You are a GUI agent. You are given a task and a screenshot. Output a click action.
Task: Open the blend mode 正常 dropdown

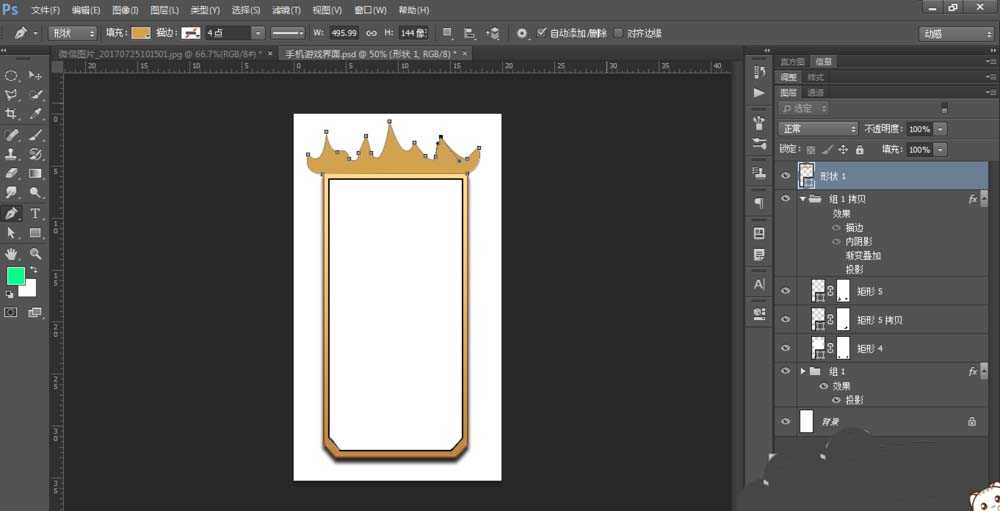(818, 129)
